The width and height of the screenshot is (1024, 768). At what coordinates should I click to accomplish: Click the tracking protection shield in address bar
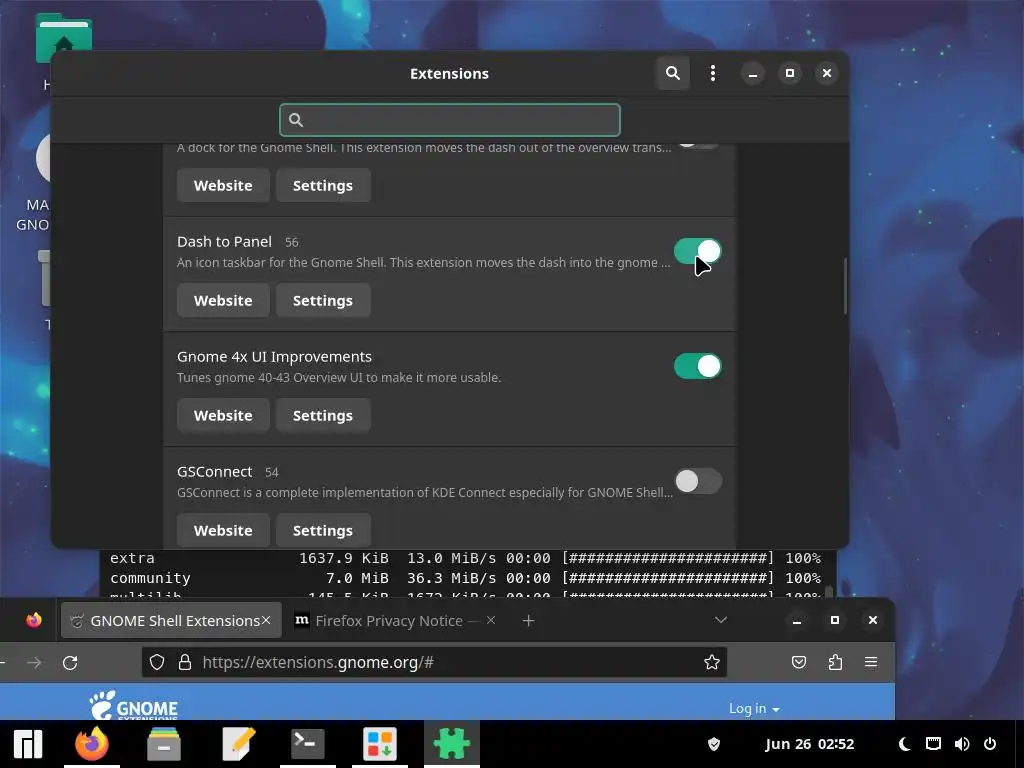pyautogui.click(x=157, y=662)
